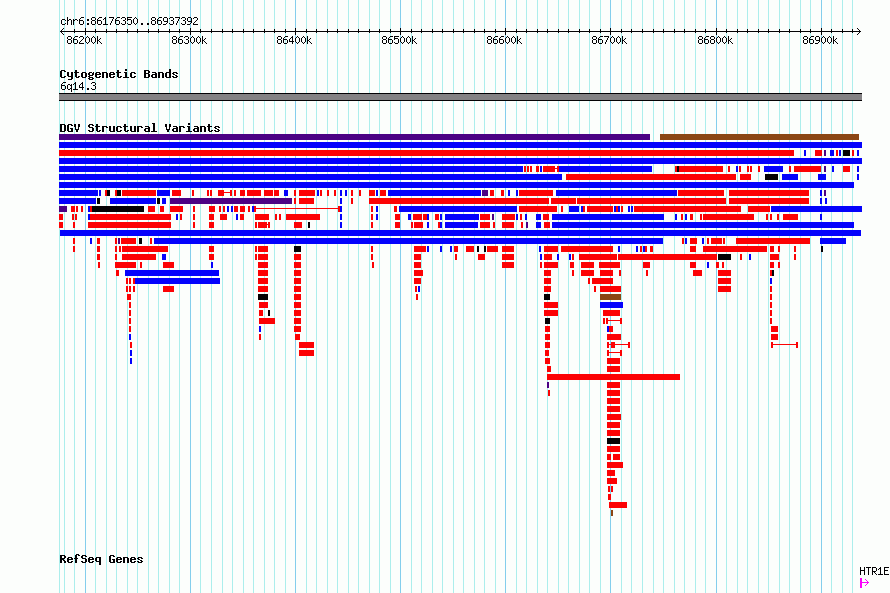
Task: Click the left arrowhead of the coordinate ruler
Action: (x=62, y=31)
